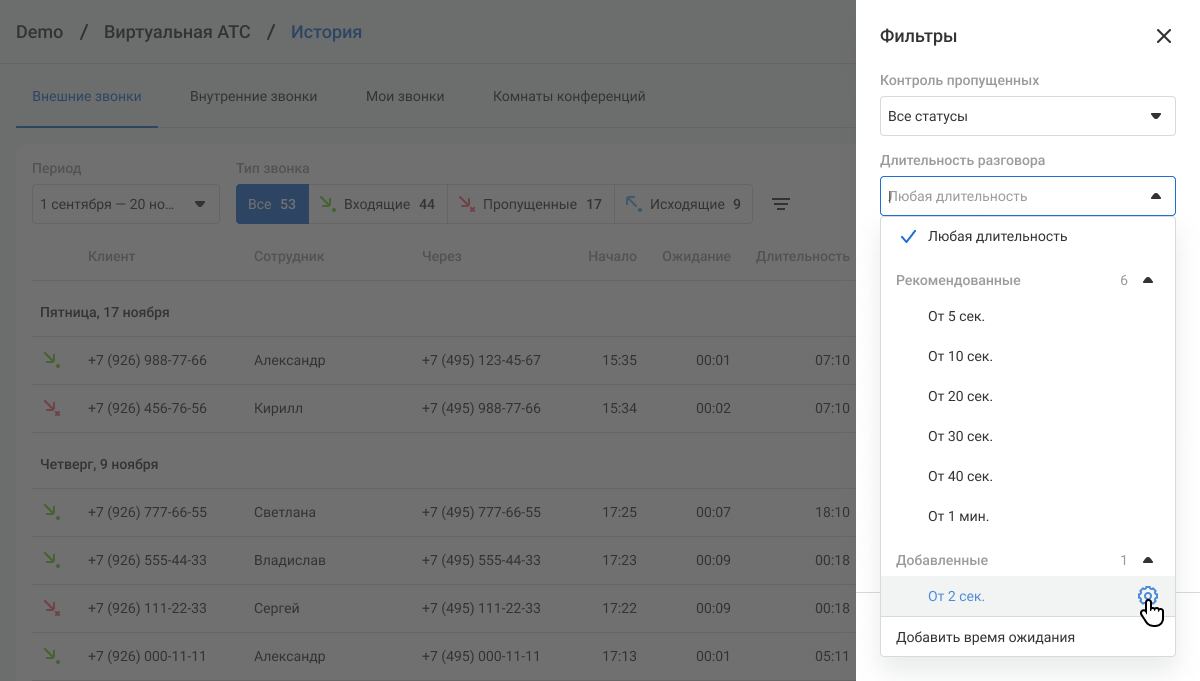Click client number +7 (926) 777-66-55

pos(147,512)
